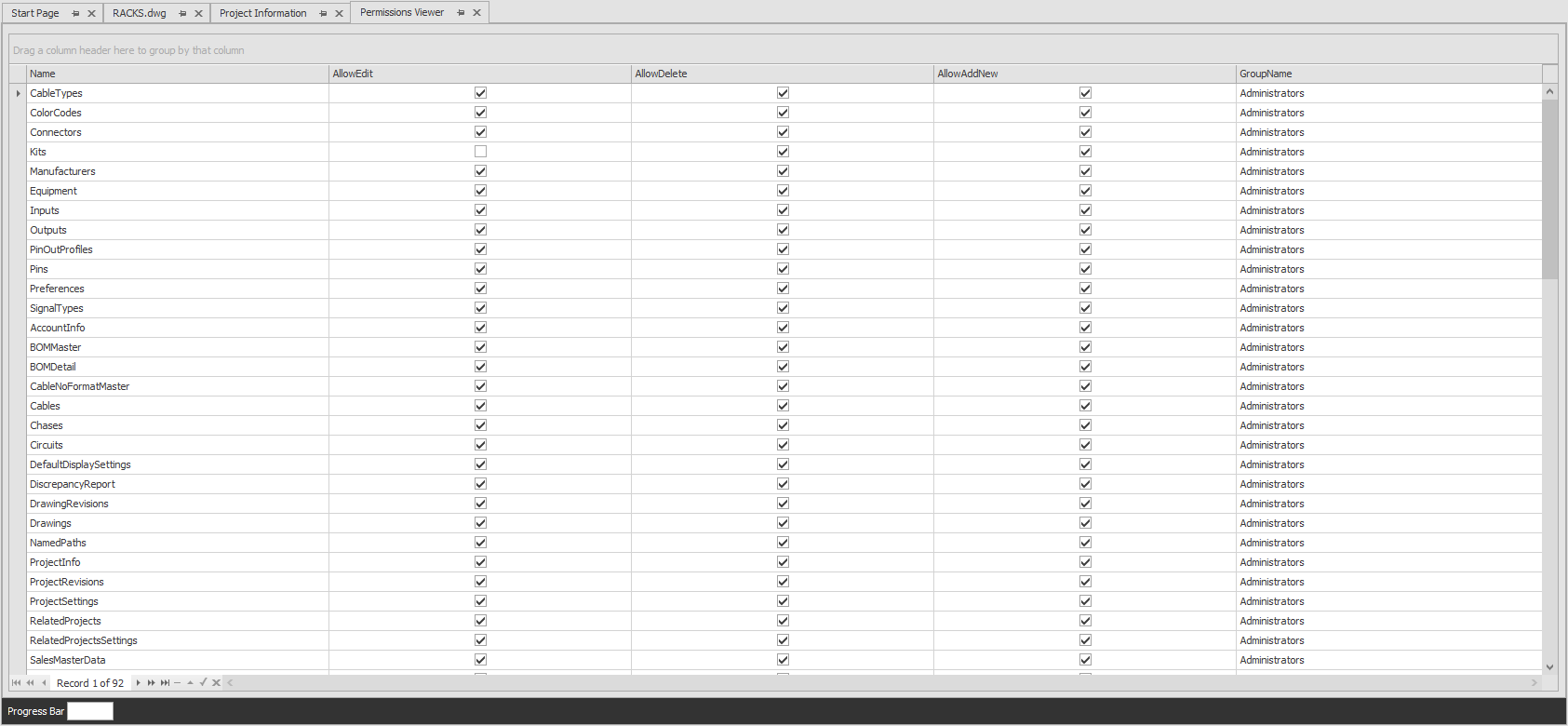
Task: Select the CableNoFormatMaster name cell
Action: click(x=178, y=386)
